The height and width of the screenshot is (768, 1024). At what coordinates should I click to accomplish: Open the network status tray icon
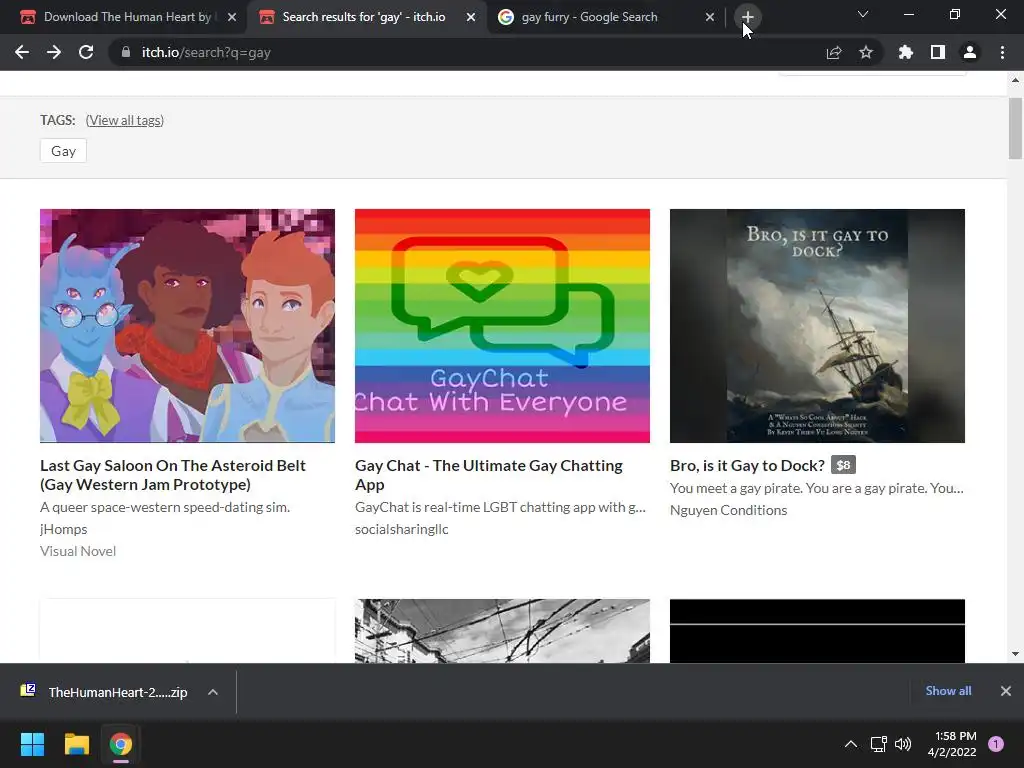(x=878, y=744)
